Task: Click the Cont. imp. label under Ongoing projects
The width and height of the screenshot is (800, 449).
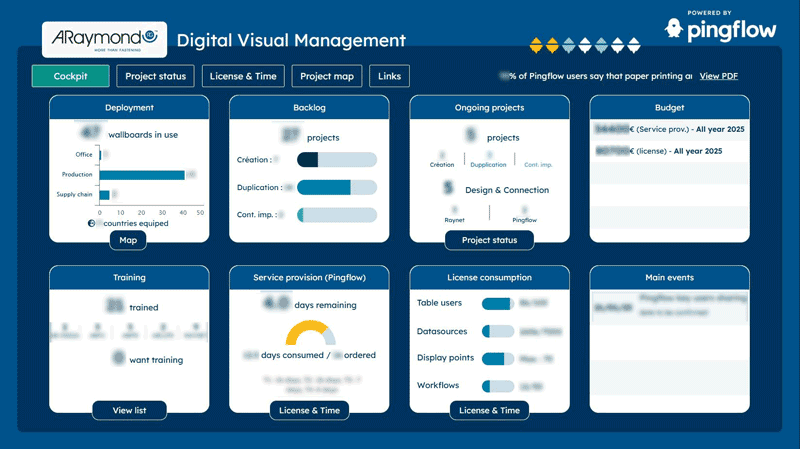Action: 538,165
